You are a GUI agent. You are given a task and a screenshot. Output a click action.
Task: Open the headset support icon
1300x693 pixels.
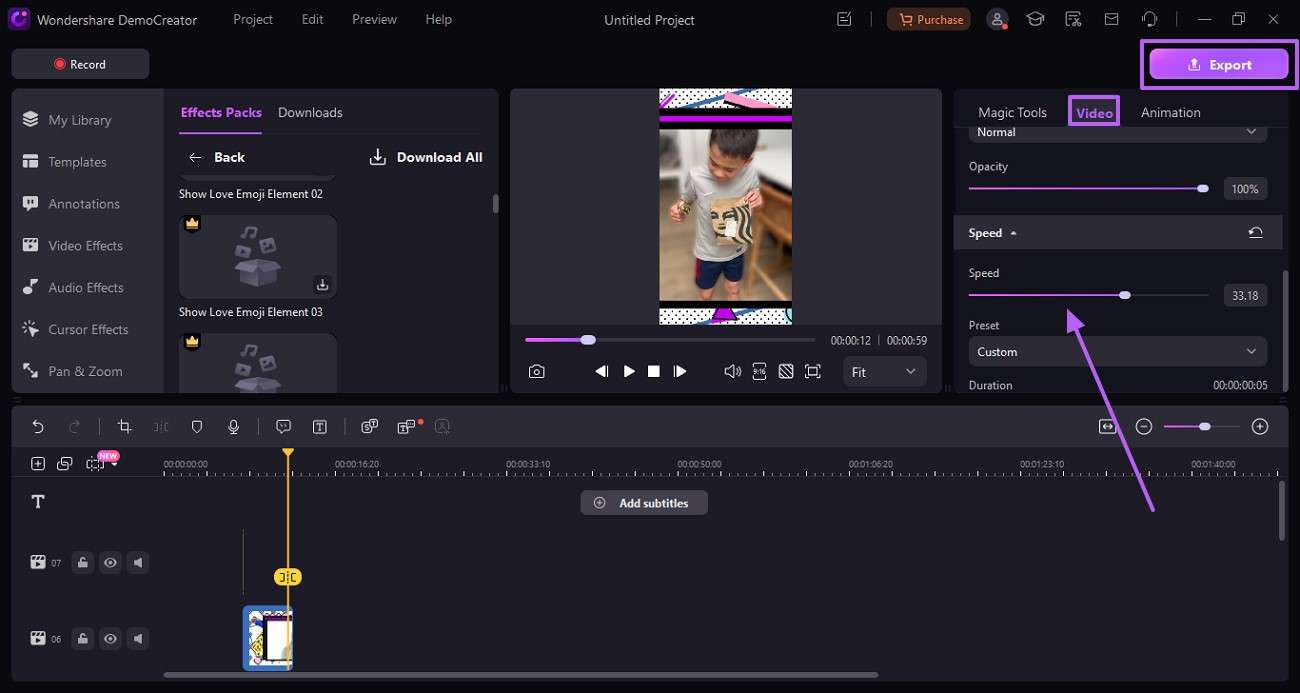point(1149,19)
